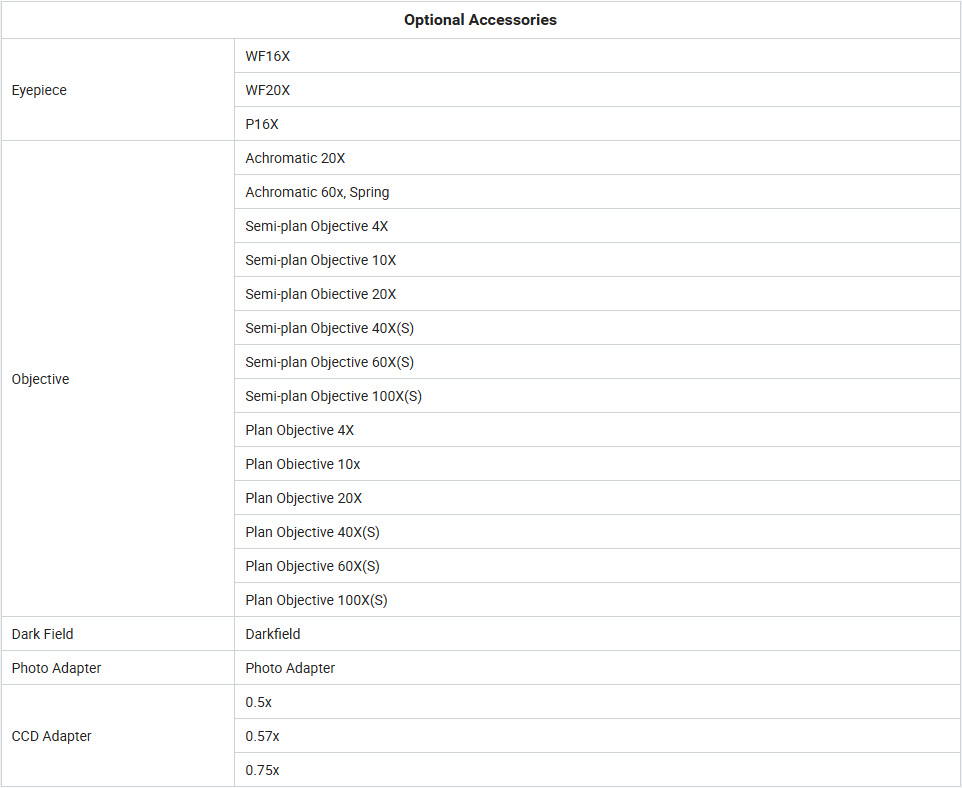
Task: Click Semi-plan Objective 10X cell
Action: point(598,260)
